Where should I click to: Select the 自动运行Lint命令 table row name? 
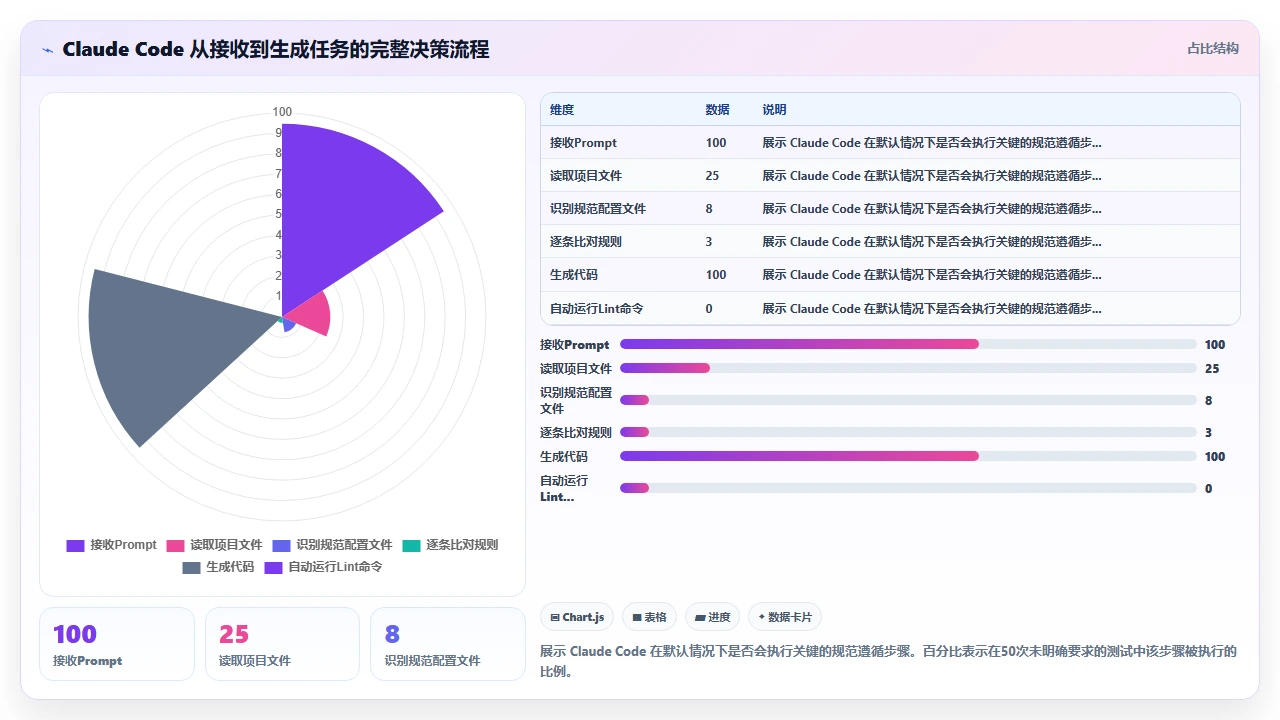tap(596, 309)
